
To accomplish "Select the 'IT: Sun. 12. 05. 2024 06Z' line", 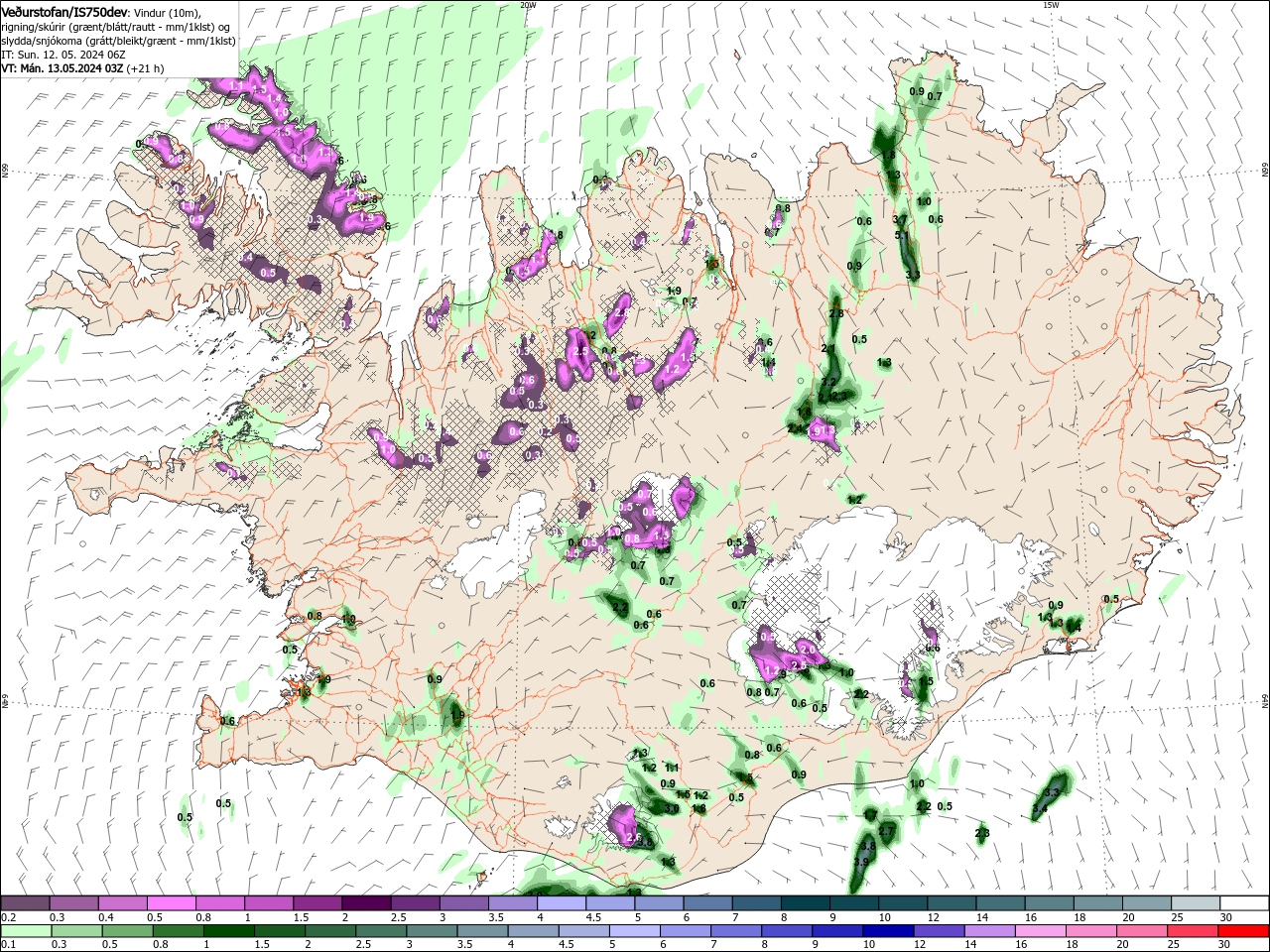I will (x=63, y=55).
